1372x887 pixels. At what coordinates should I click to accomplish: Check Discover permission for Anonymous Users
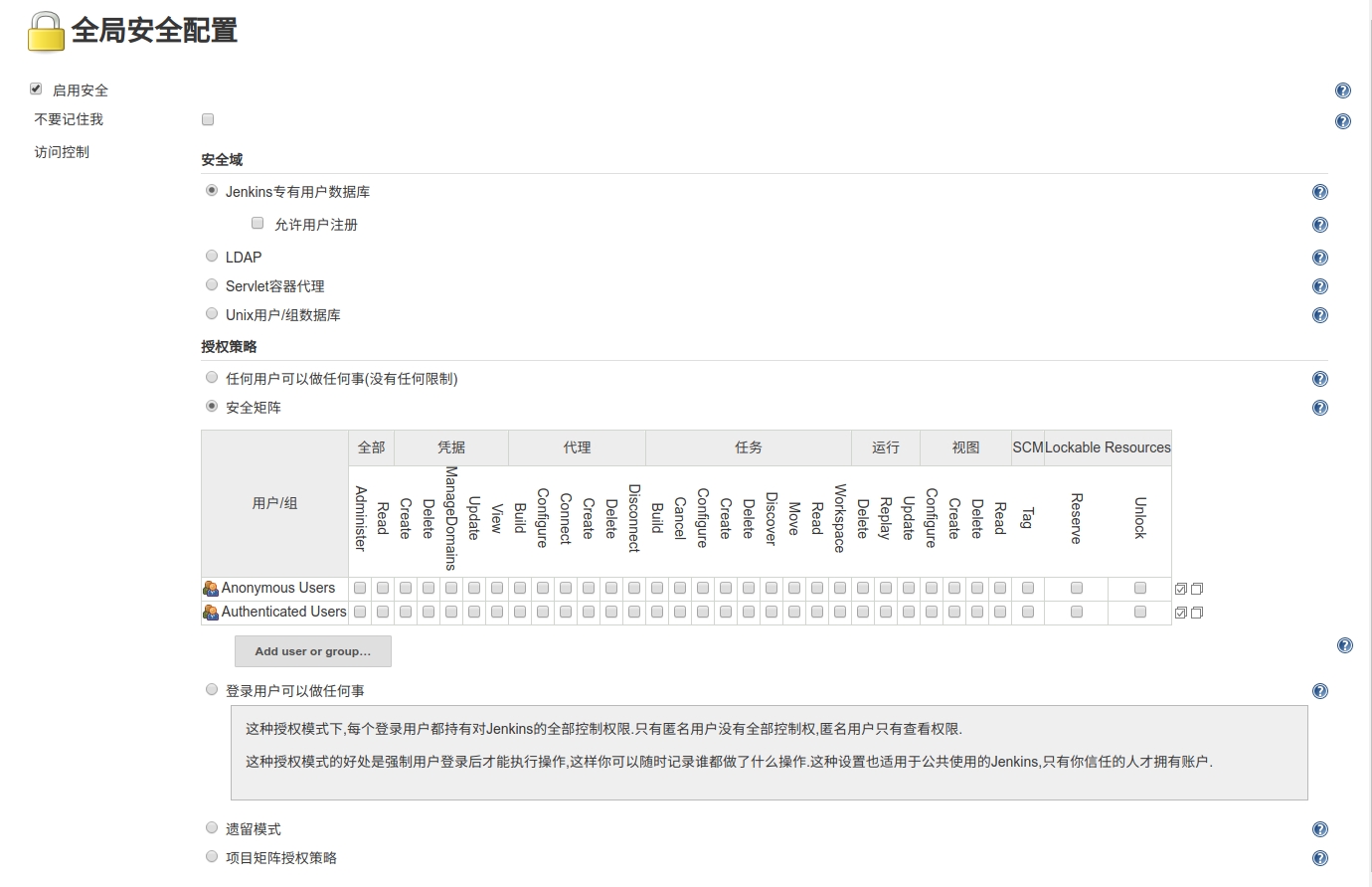click(772, 588)
